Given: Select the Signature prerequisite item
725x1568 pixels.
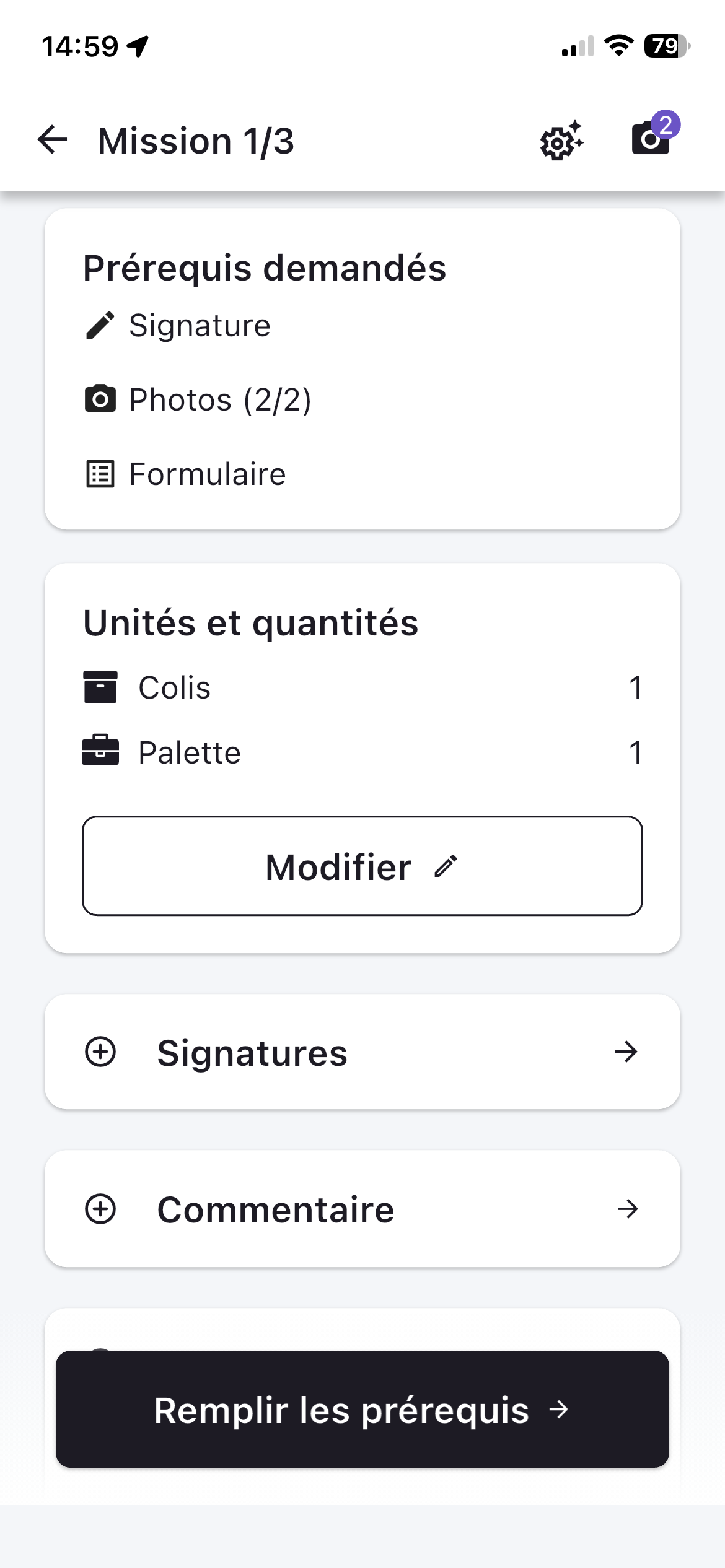Looking at the screenshot, I should [x=200, y=326].
